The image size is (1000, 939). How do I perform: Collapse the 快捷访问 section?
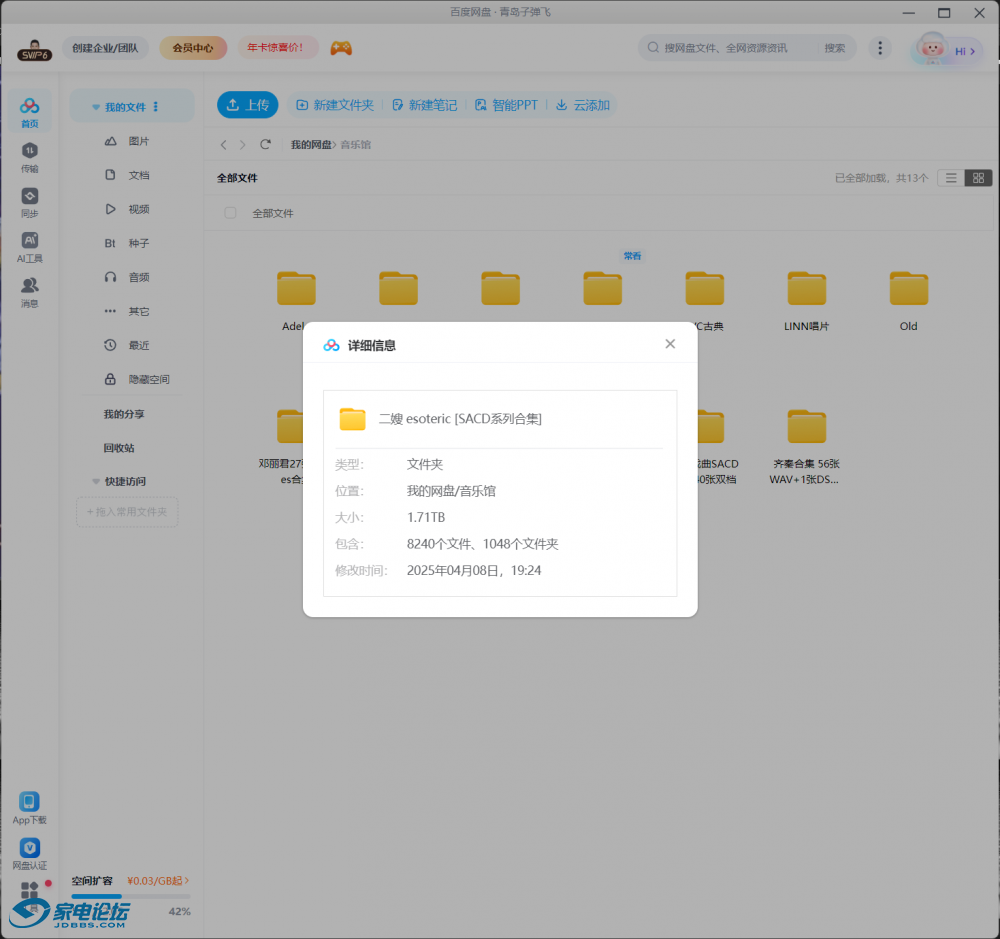[x=96, y=481]
